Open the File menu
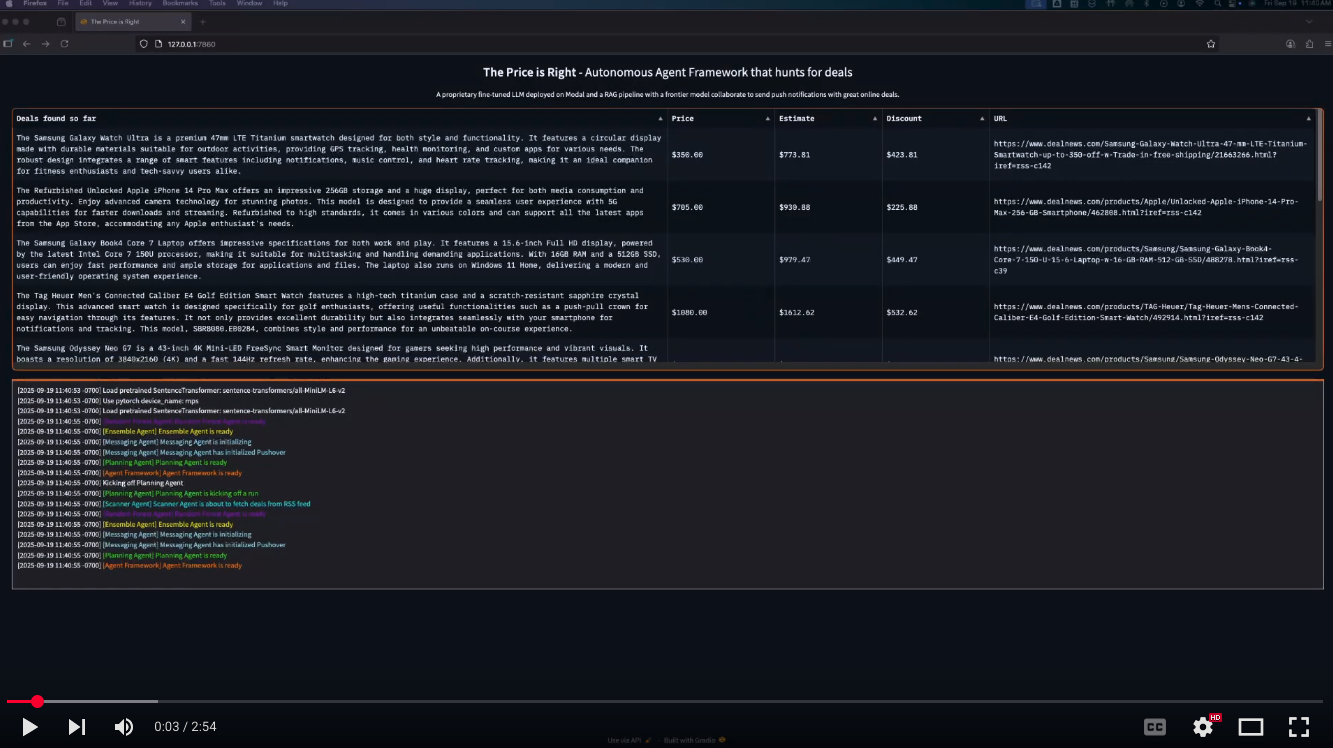 [x=63, y=3]
